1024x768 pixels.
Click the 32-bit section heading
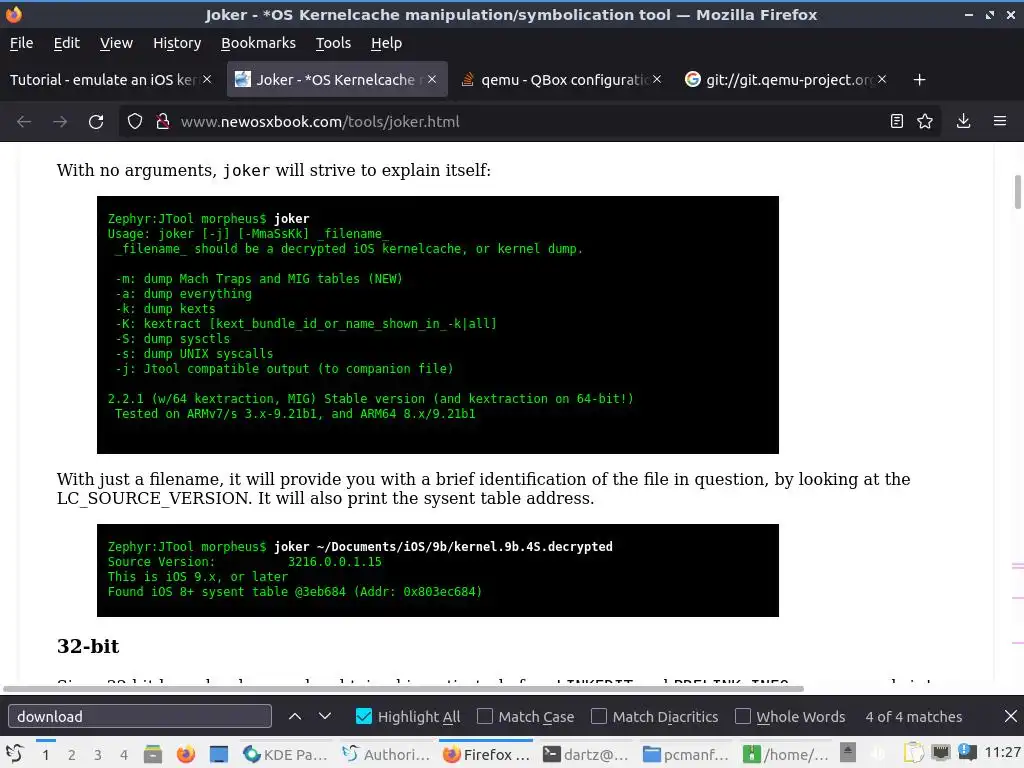[x=88, y=646]
